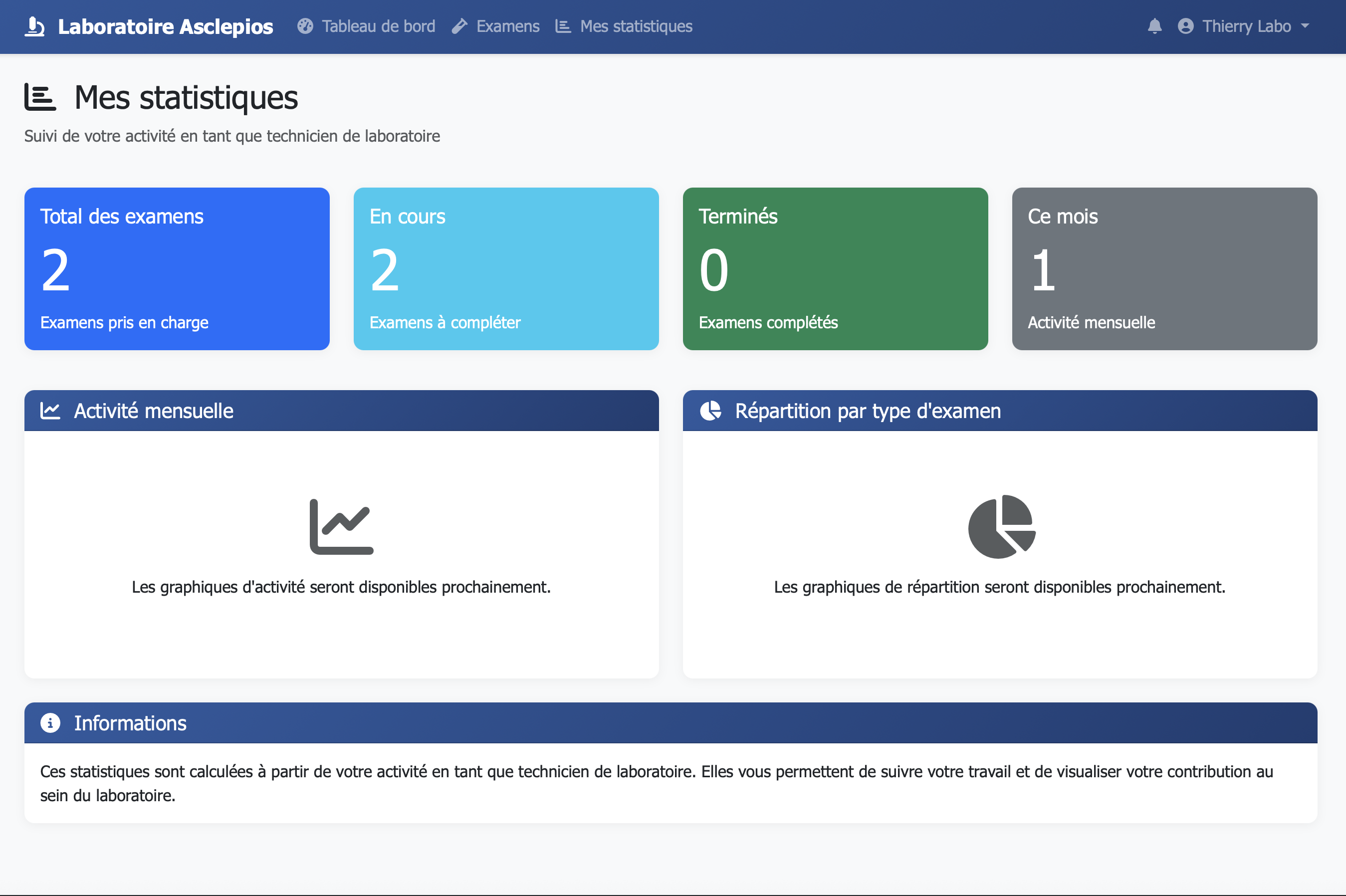This screenshot has width=1346, height=896.
Task: Select the Total des examens card
Action: pos(177,268)
